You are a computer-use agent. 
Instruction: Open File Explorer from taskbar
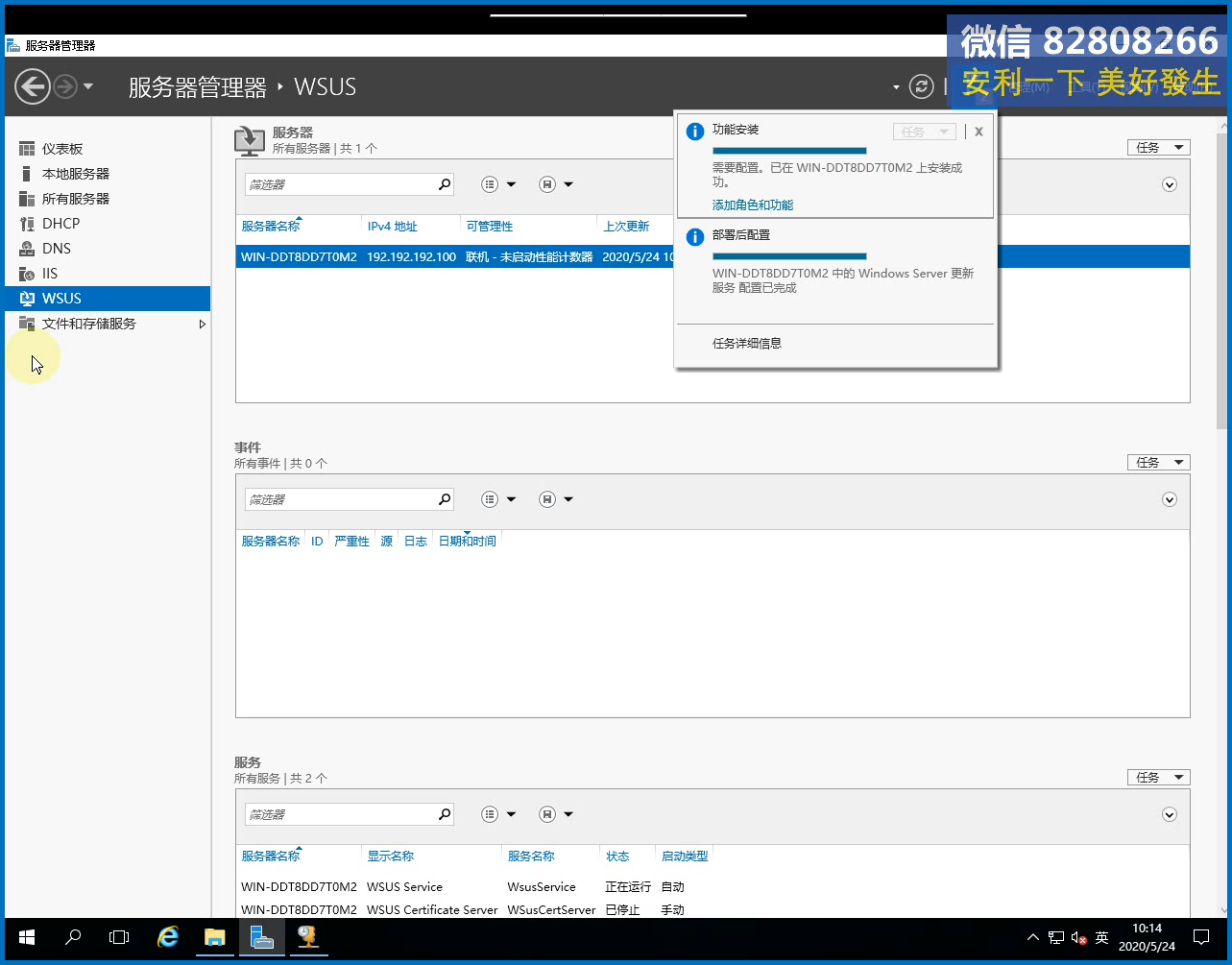(215, 937)
